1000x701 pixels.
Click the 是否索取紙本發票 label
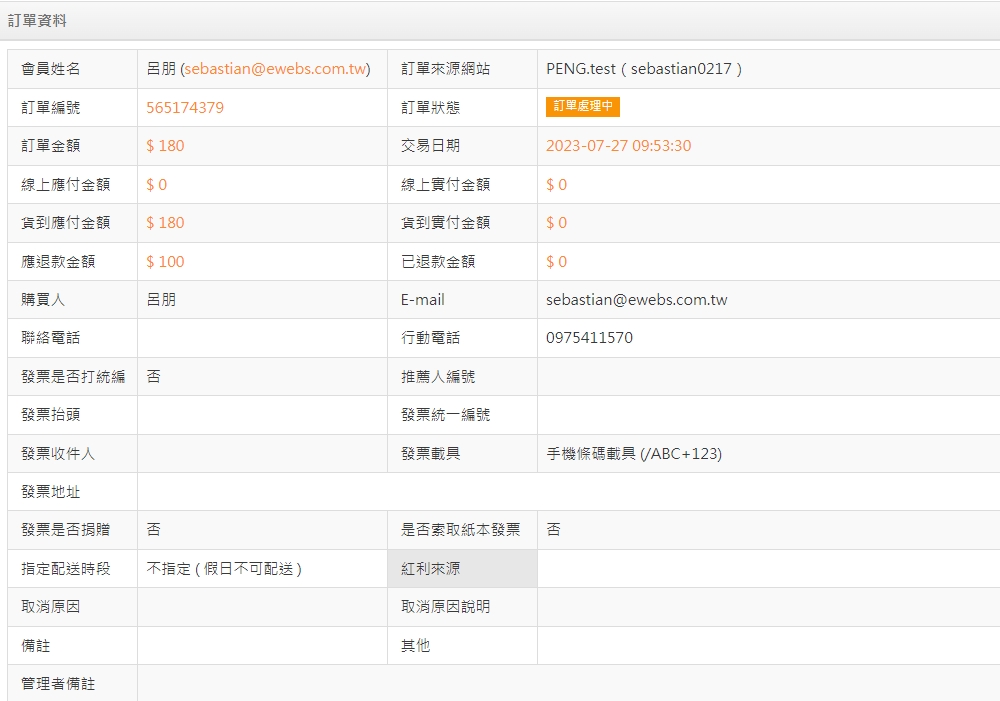(x=460, y=529)
